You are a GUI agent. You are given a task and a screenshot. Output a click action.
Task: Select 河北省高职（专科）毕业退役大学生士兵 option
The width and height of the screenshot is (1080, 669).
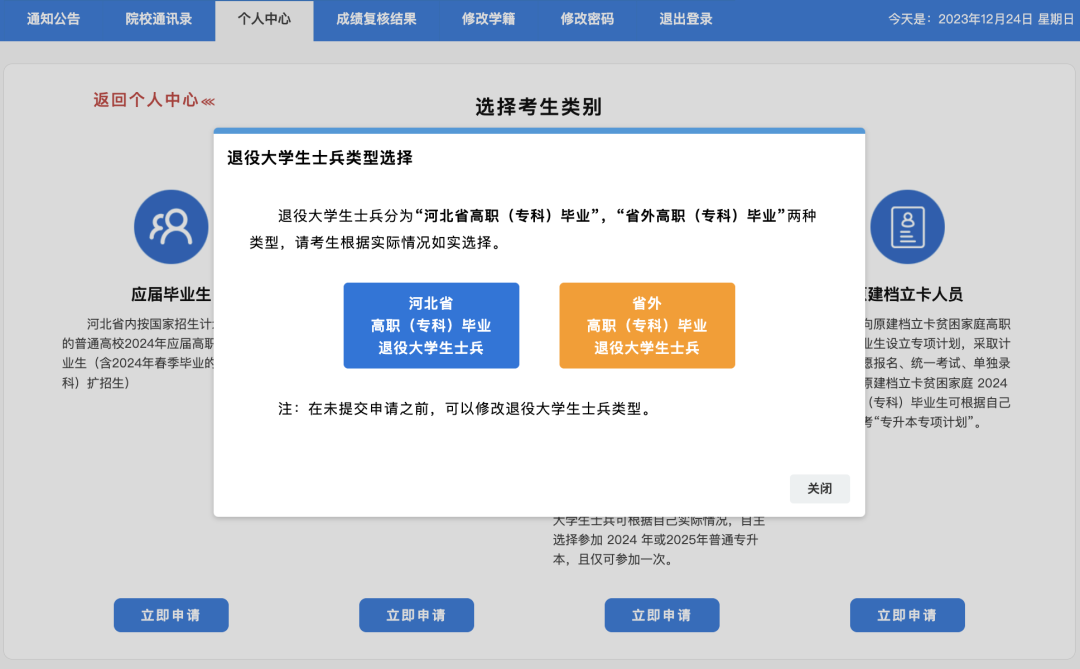click(431, 325)
